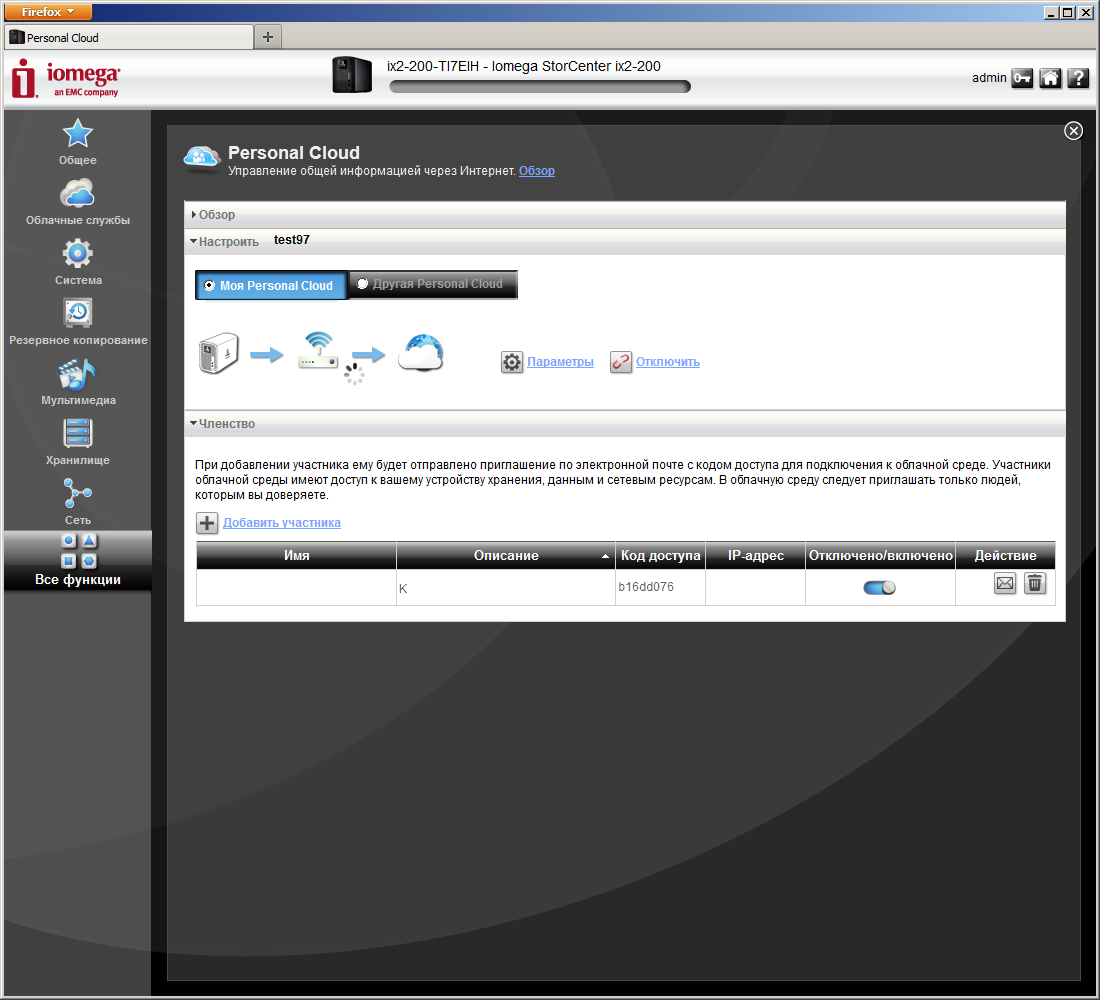Click access code b16dd076

[646, 587]
